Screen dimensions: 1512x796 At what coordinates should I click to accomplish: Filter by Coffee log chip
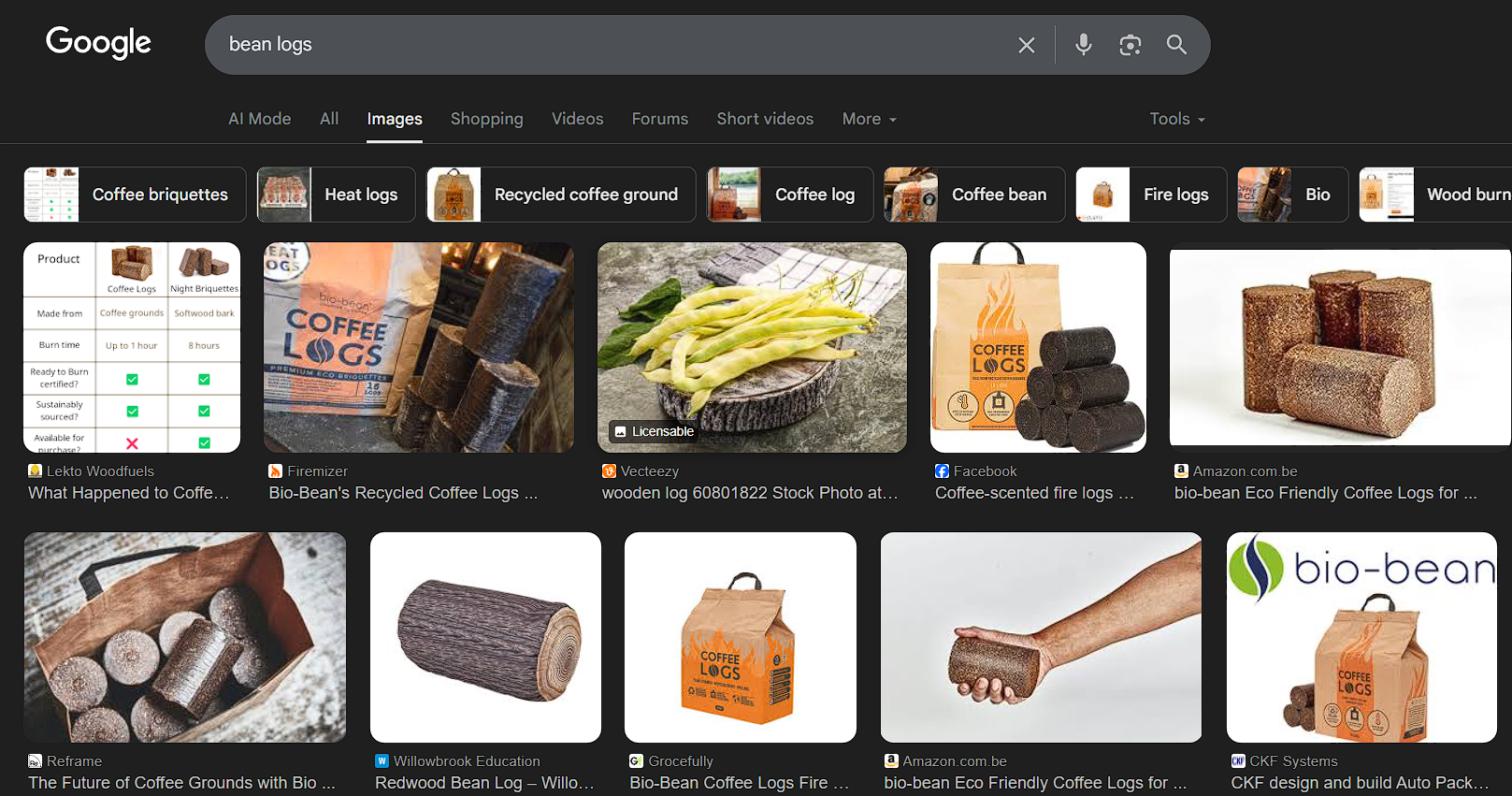click(790, 195)
